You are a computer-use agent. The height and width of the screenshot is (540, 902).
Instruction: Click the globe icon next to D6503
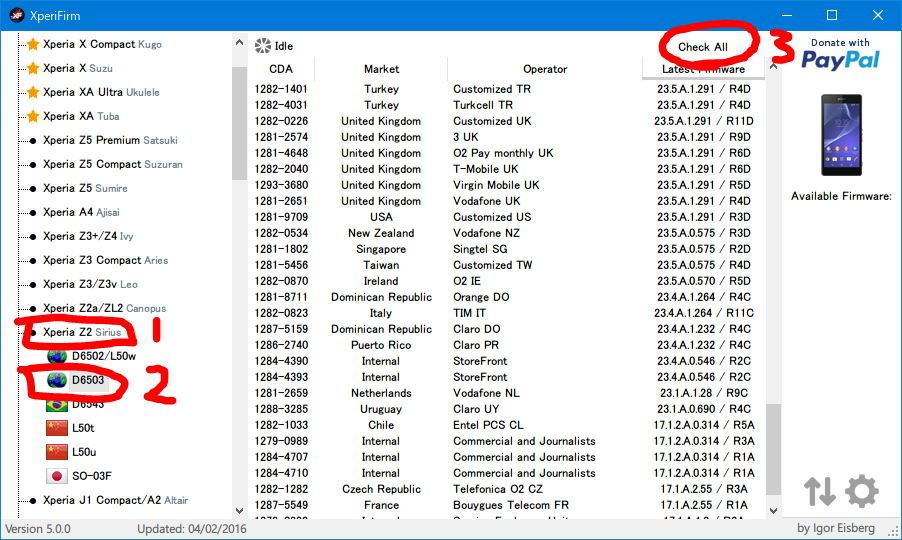click(57, 380)
